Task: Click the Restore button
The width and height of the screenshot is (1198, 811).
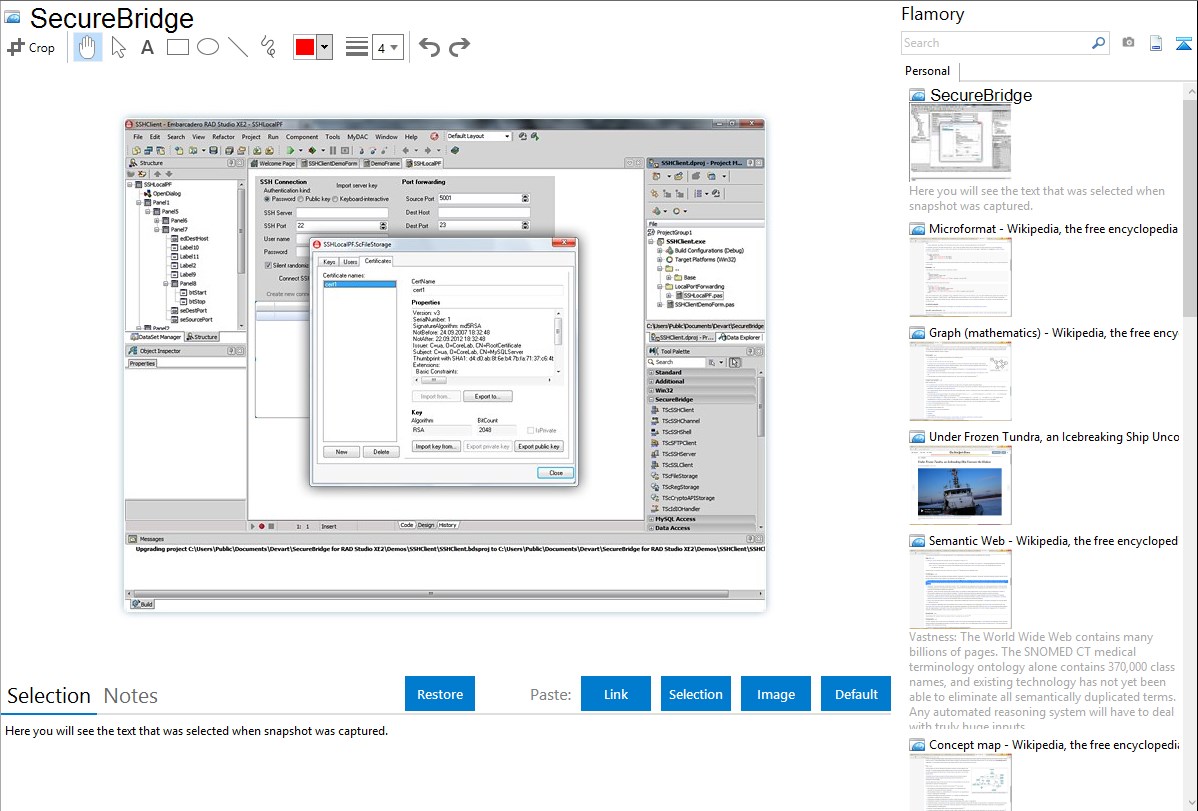Action: [440, 694]
